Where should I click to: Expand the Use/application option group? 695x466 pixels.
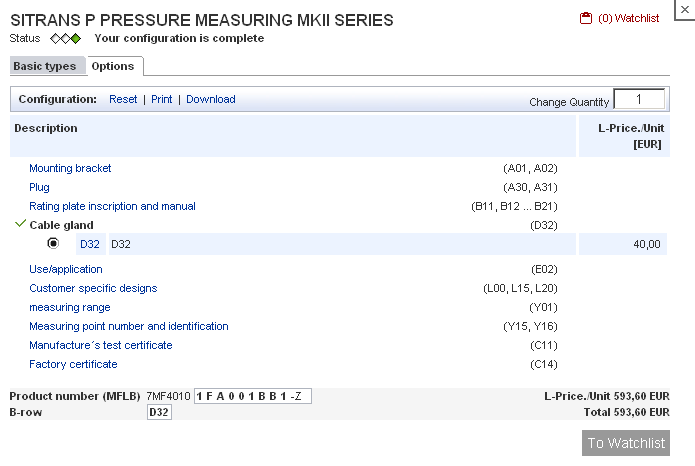66,270
